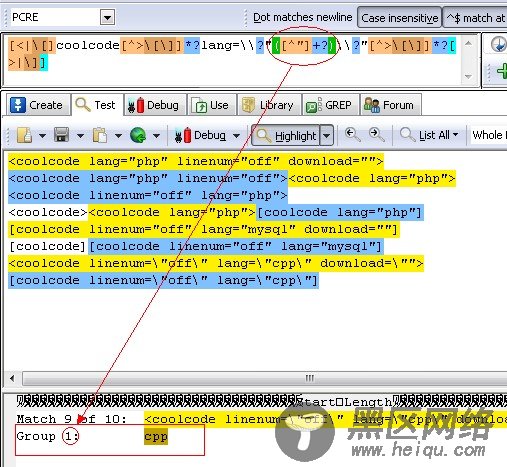Open the history clock icon
The image size is (507, 467).
(x=499, y=44)
